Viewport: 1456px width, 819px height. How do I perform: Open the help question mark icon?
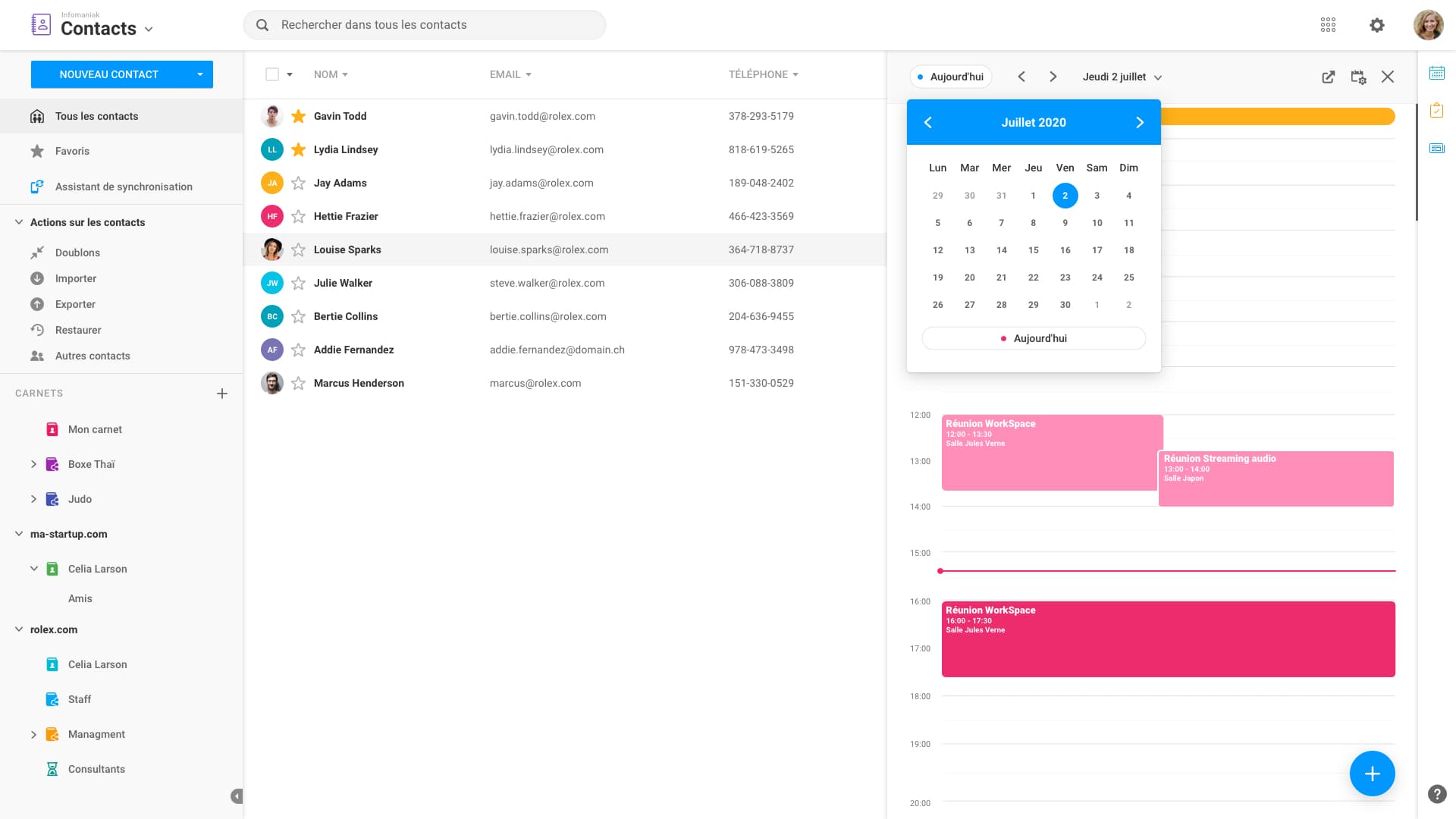(x=1436, y=794)
